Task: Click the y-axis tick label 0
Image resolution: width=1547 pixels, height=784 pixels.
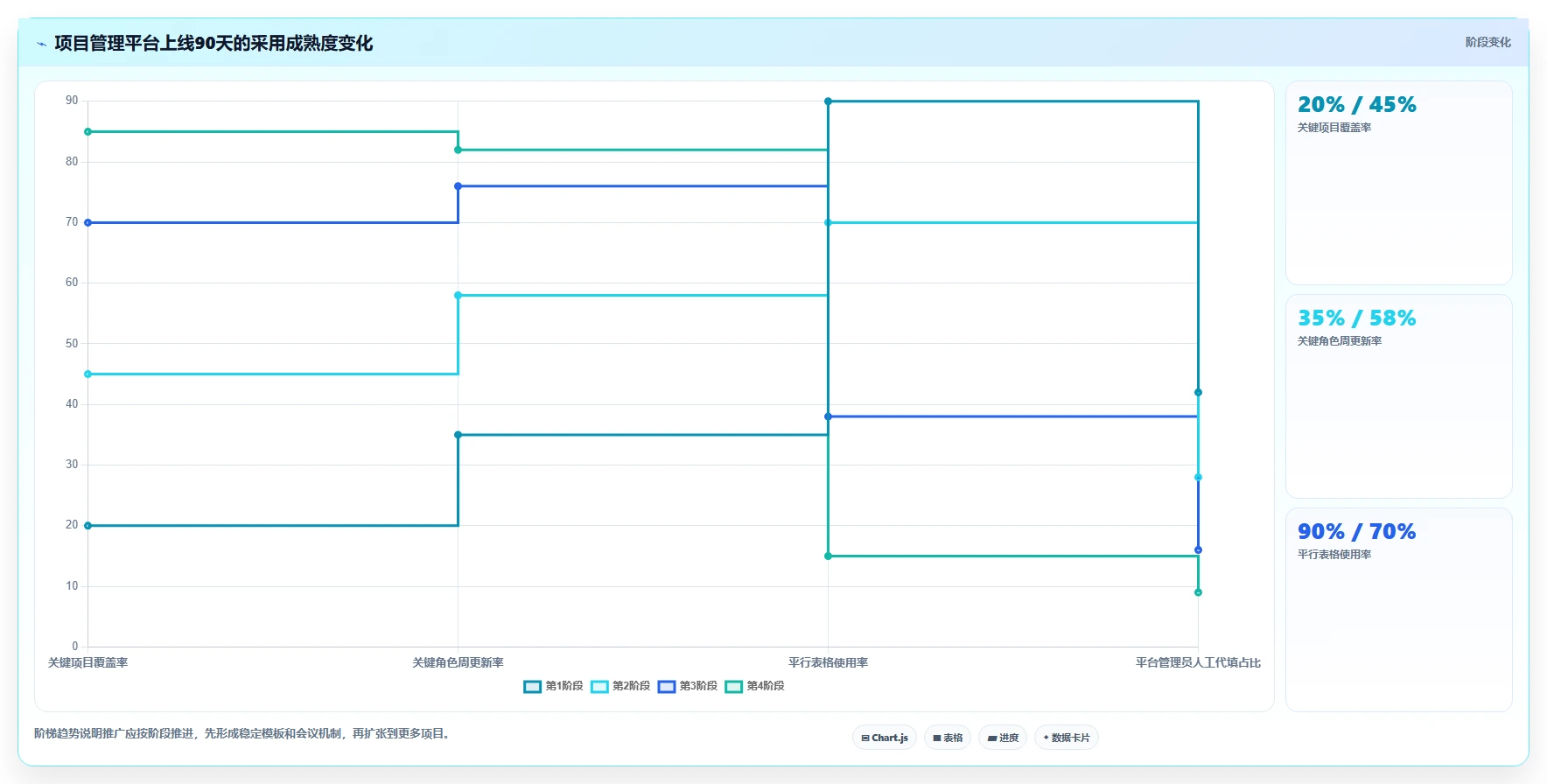Action: tap(74, 647)
